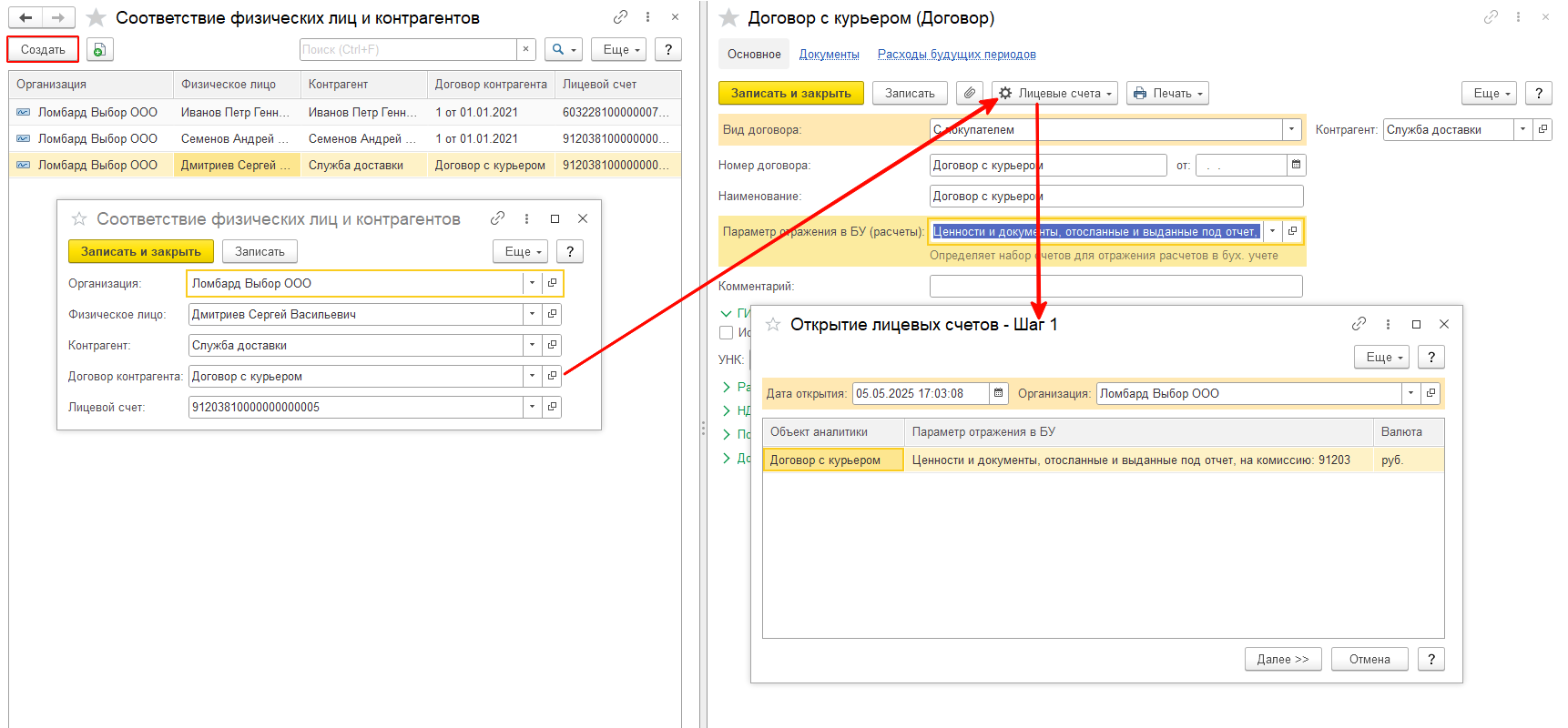This screenshot has width=1568, height=728.
Task: Open the Документы tab
Action: click(829, 55)
